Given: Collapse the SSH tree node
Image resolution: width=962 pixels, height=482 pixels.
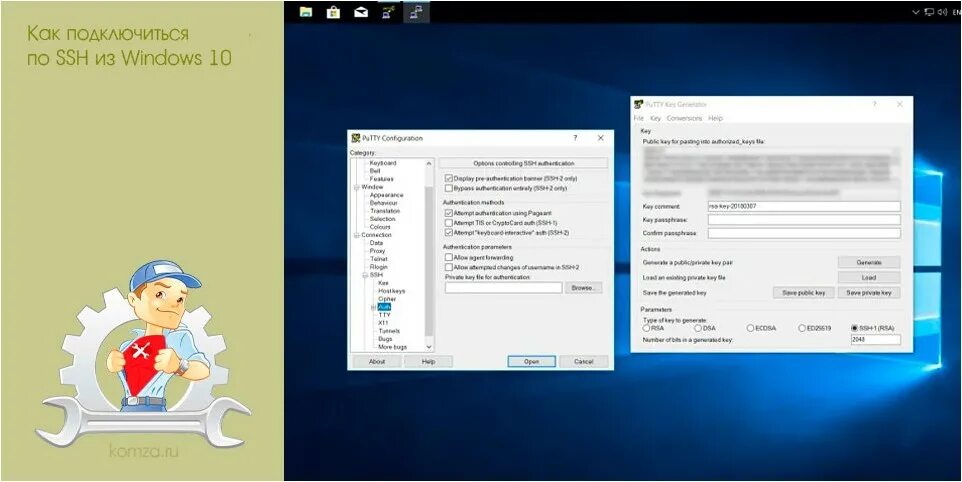Looking at the screenshot, I should point(365,275).
